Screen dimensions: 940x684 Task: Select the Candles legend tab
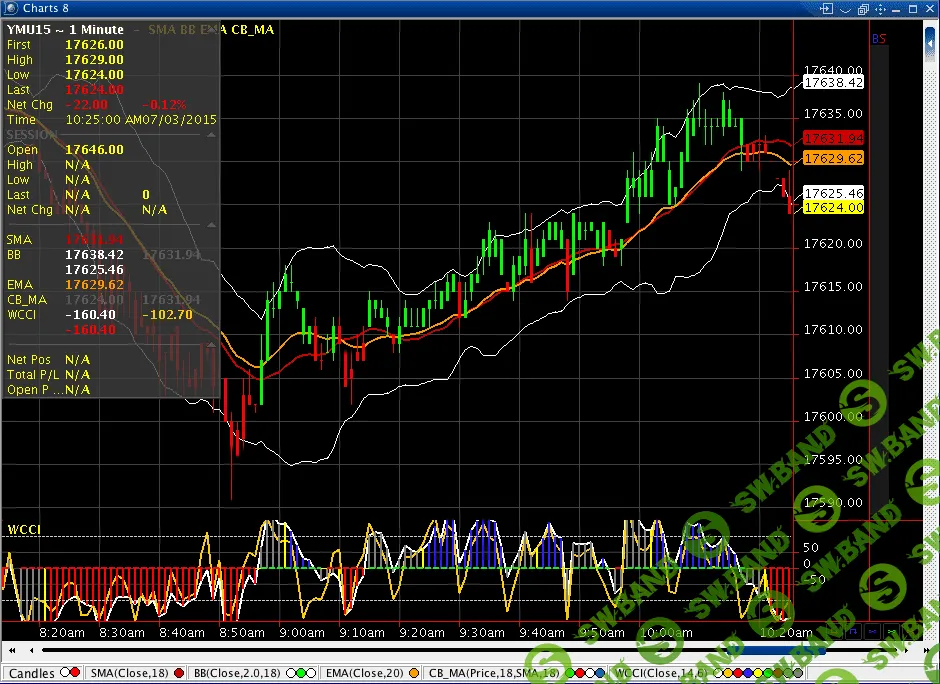(x=32, y=674)
